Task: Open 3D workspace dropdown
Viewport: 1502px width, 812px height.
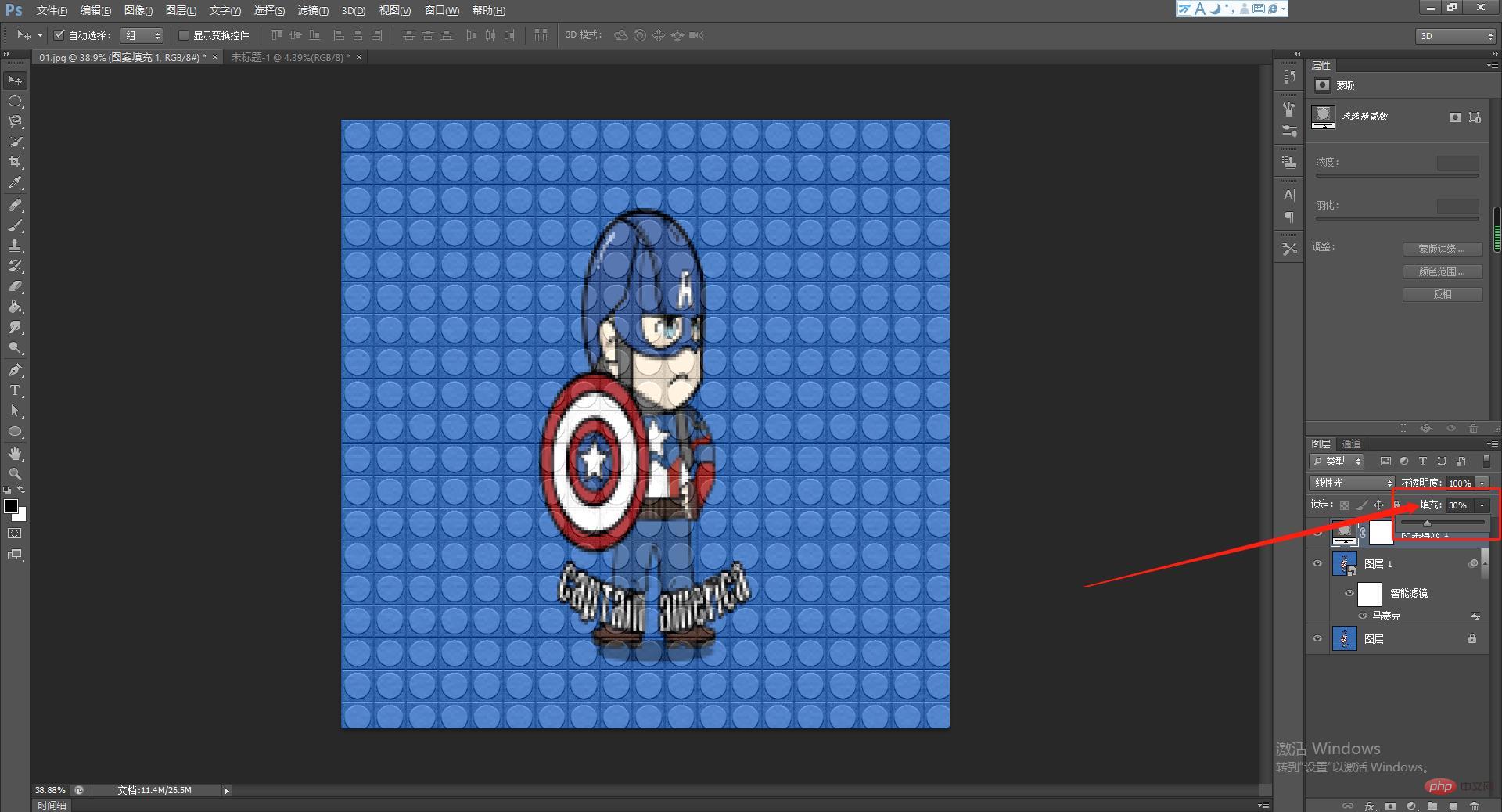Action: coord(1456,36)
